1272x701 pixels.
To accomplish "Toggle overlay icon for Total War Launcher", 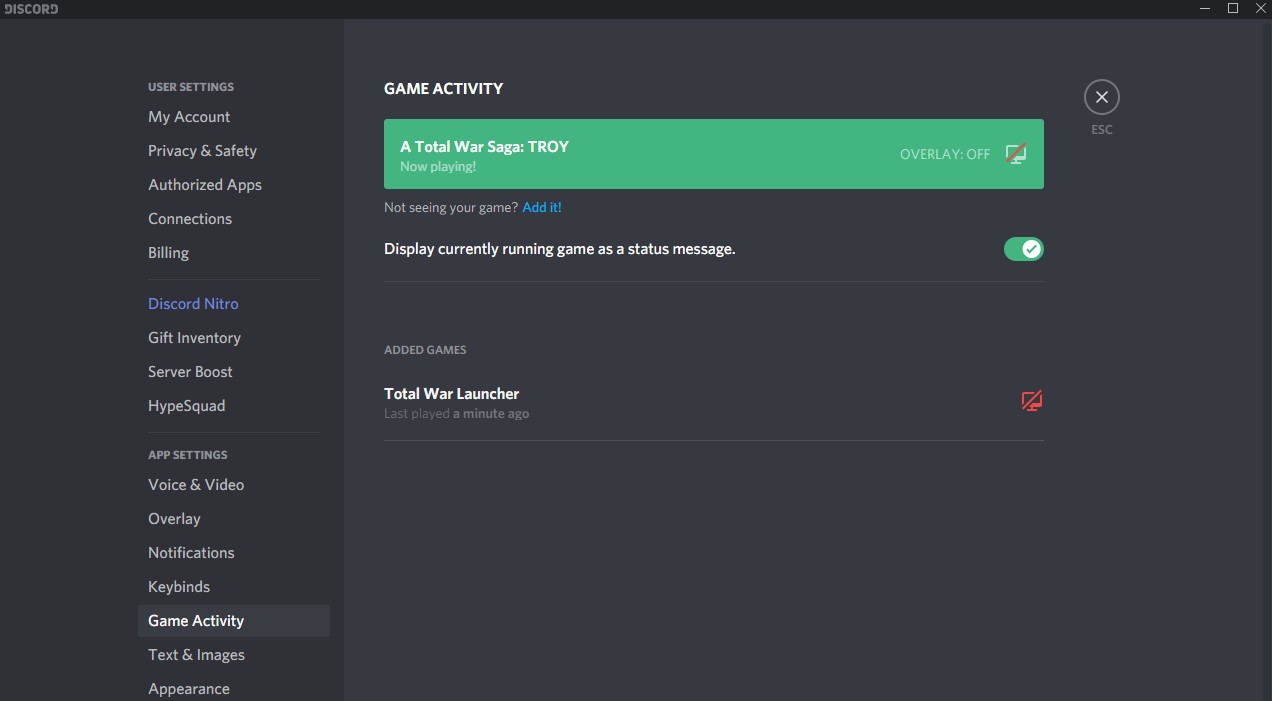I will [1031, 401].
